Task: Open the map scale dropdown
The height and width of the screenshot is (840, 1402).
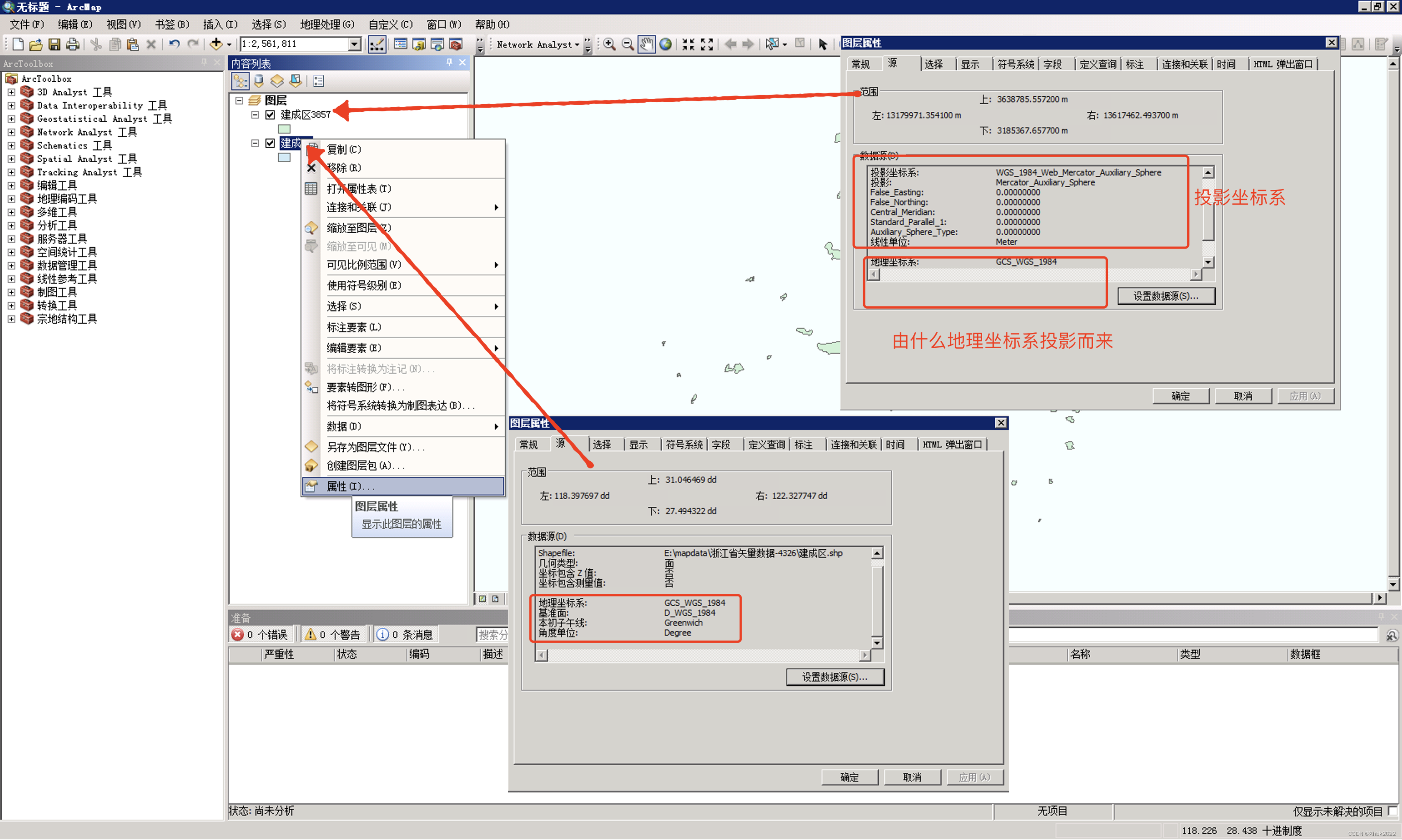Action: click(354, 44)
